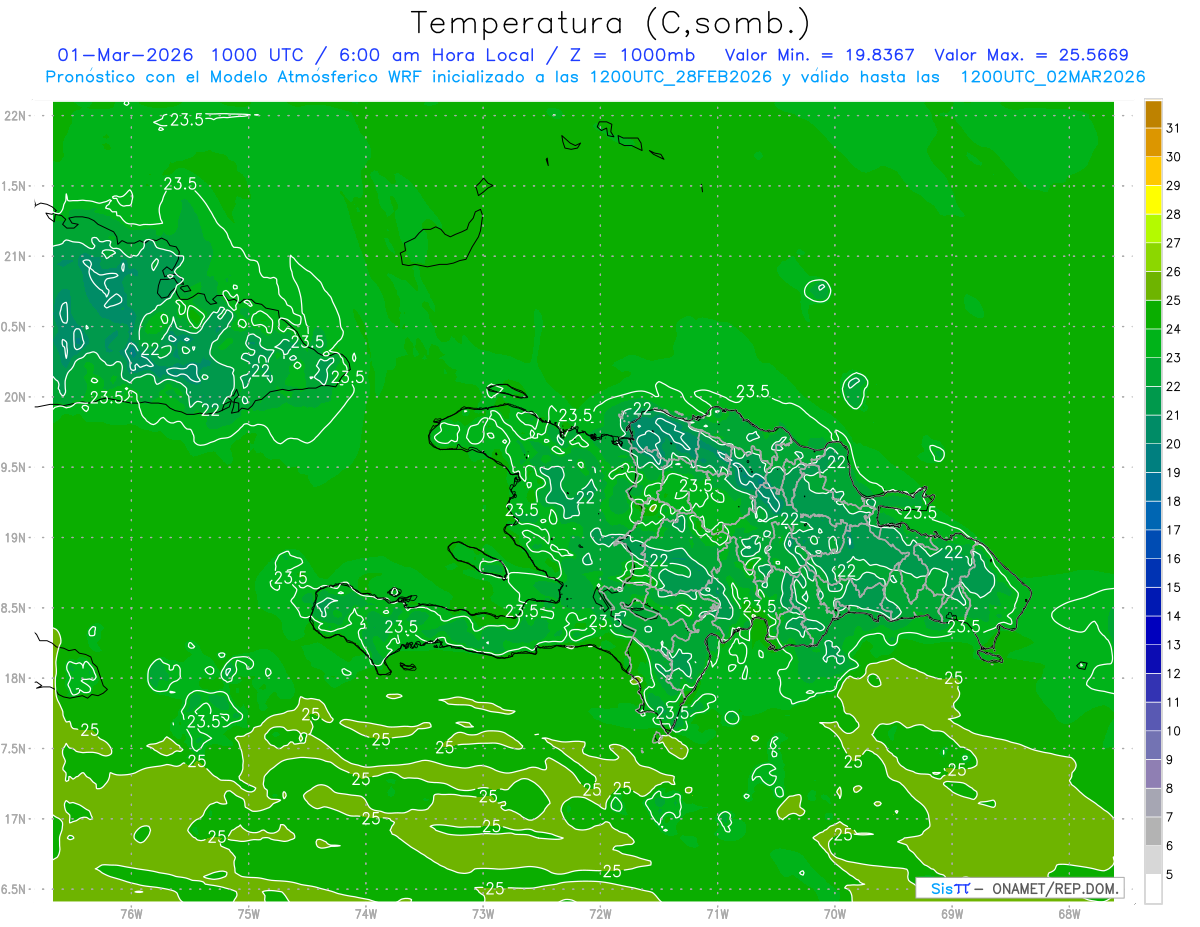Click the '21N' latitude axis label
Viewport: 1200px width, 927px height.
point(15,257)
